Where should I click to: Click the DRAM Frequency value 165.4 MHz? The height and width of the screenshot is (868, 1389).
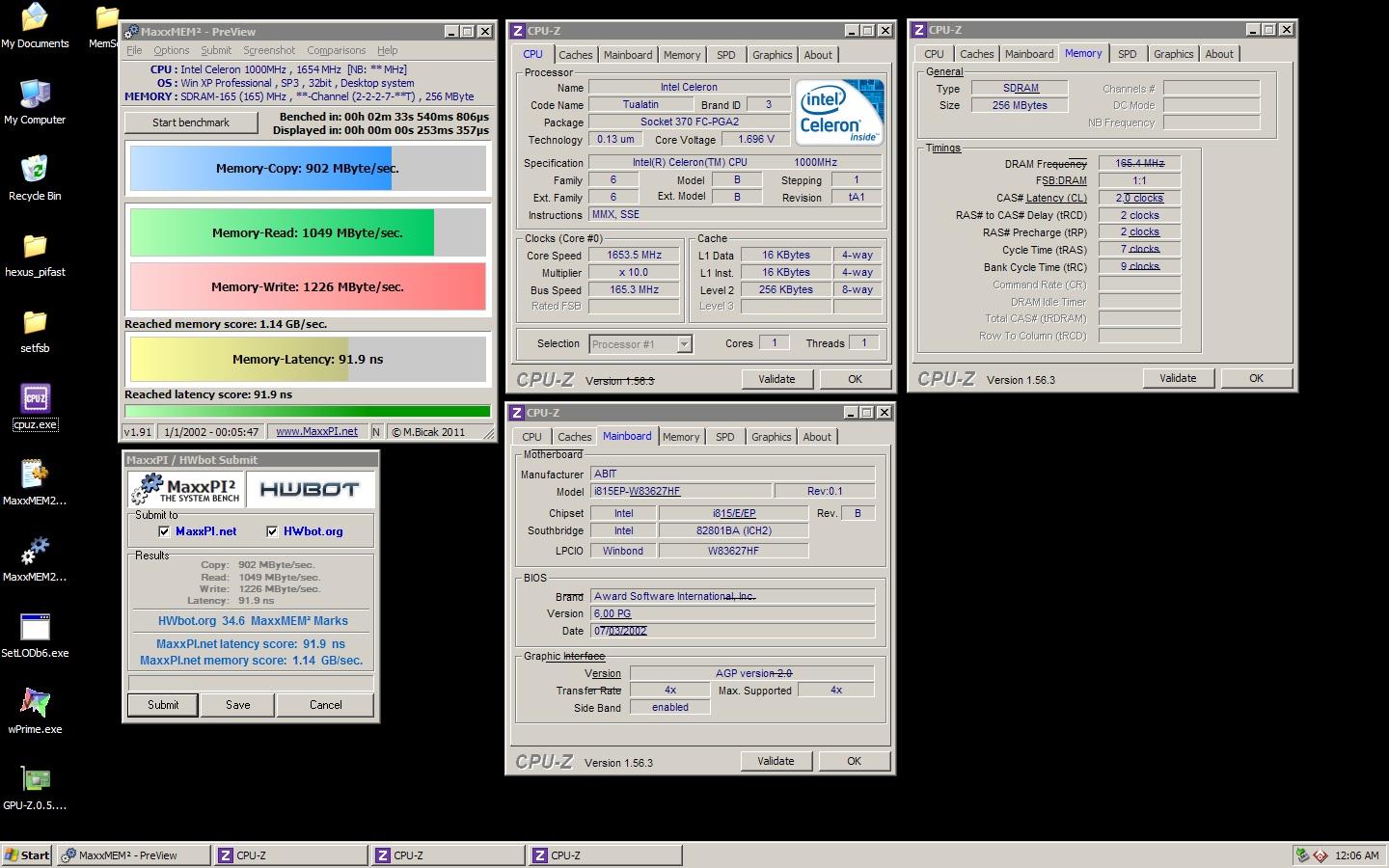[1139, 163]
